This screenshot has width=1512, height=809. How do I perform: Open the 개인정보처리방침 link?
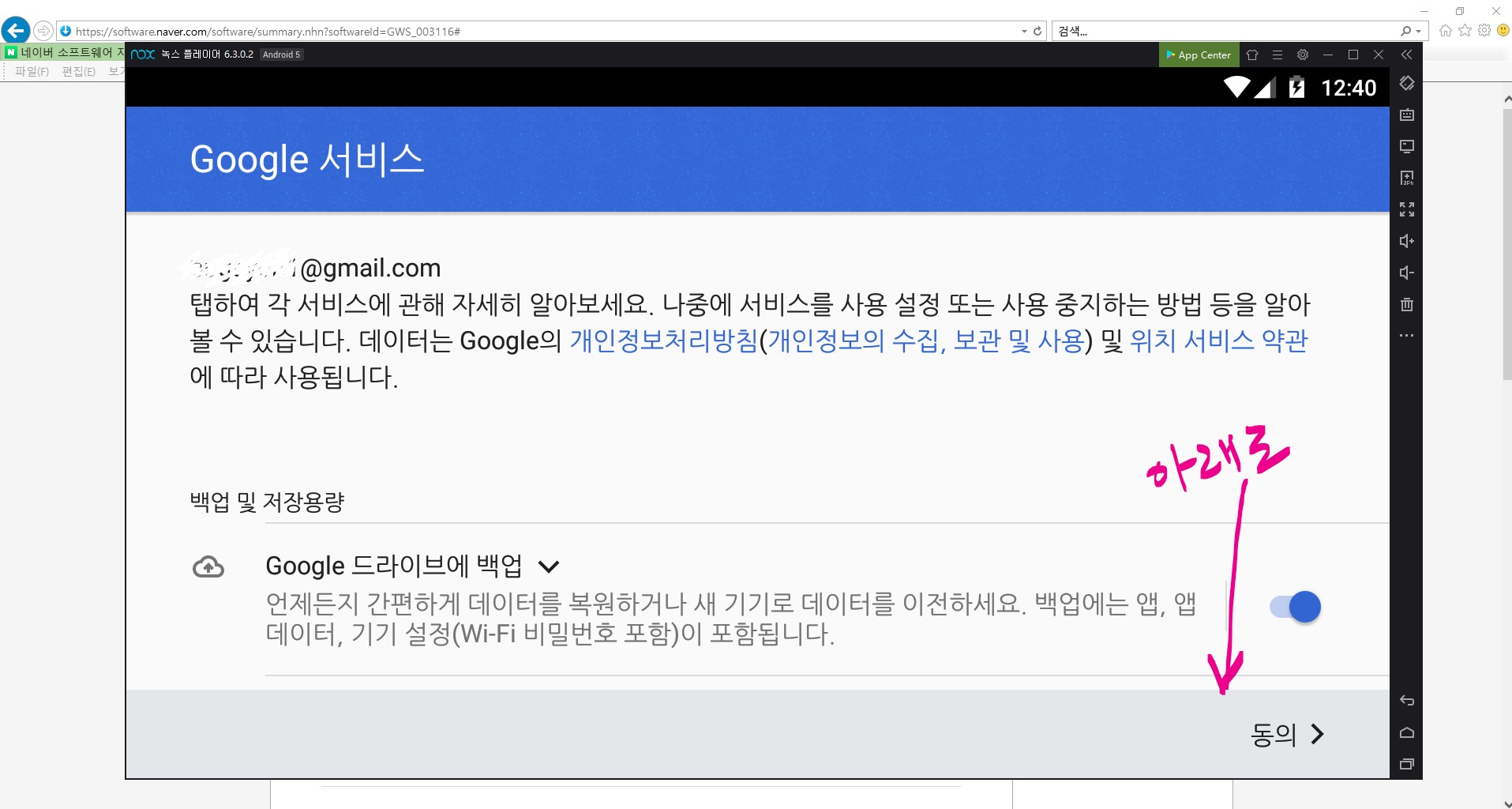pos(663,341)
